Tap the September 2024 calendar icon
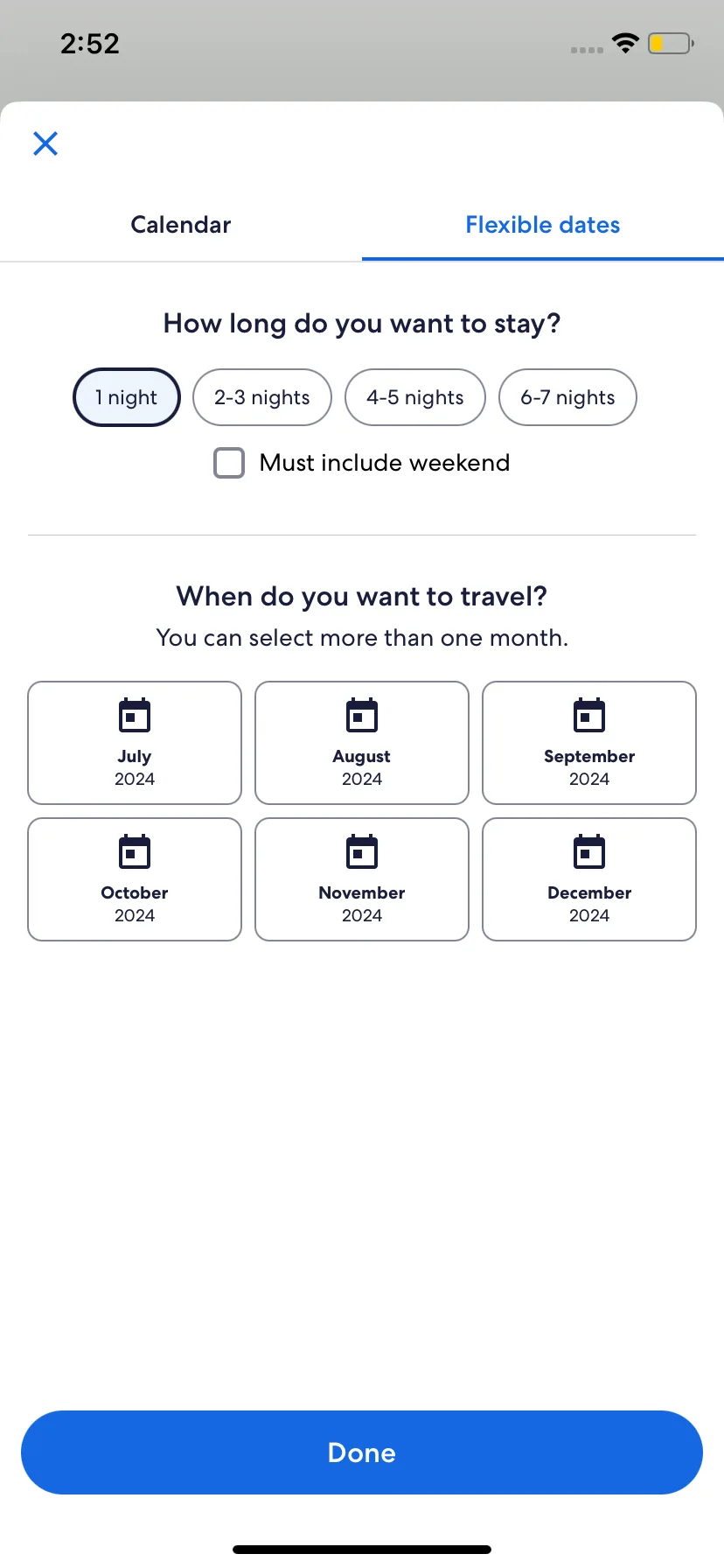 589,715
